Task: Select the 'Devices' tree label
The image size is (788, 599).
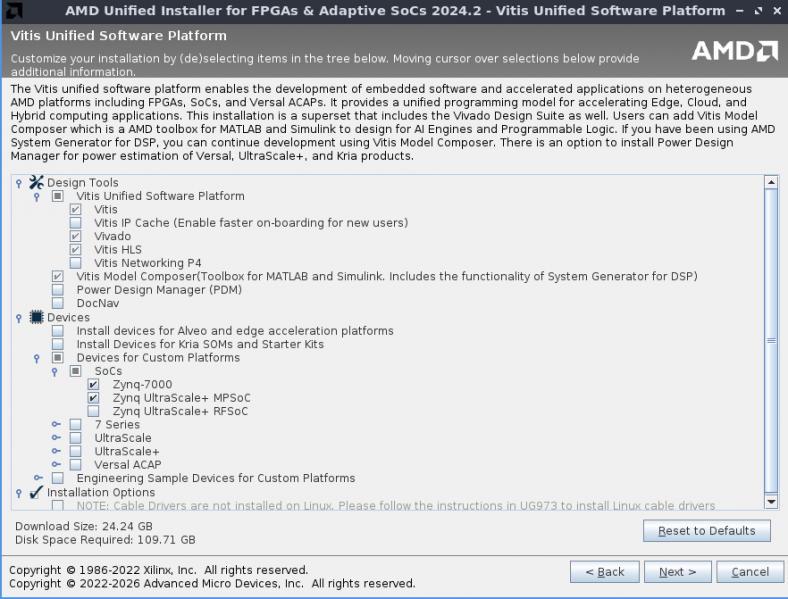Action: [68, 317]
